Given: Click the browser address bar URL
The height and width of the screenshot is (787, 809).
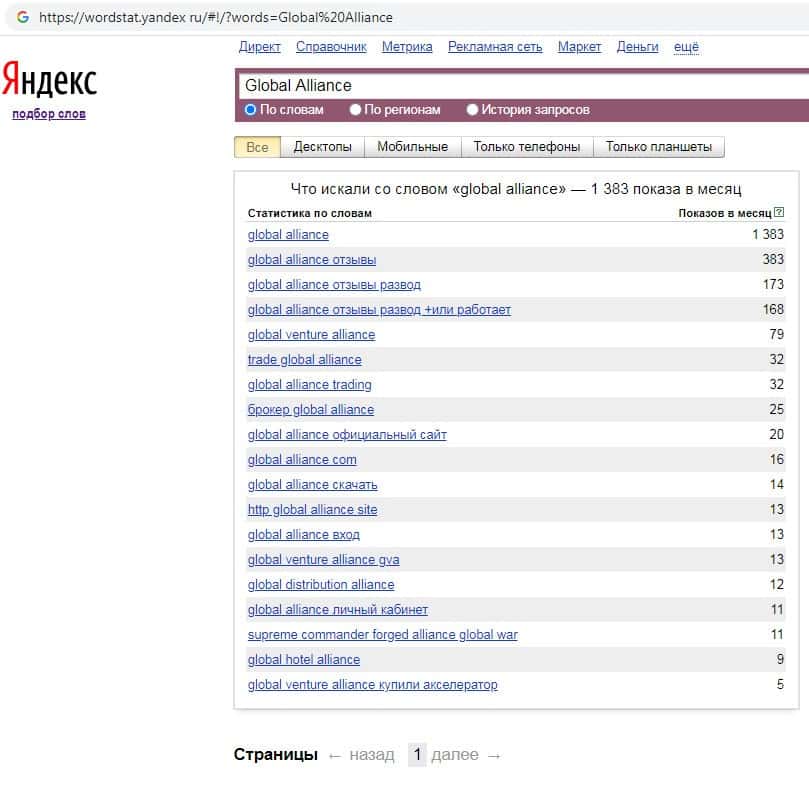Looking at the screenshot, I should [216, 17].
